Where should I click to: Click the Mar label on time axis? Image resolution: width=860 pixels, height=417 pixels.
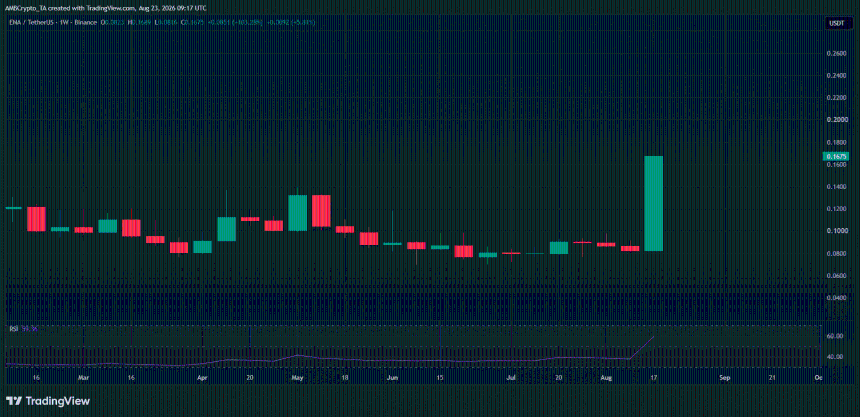click(x=83, y=377)
